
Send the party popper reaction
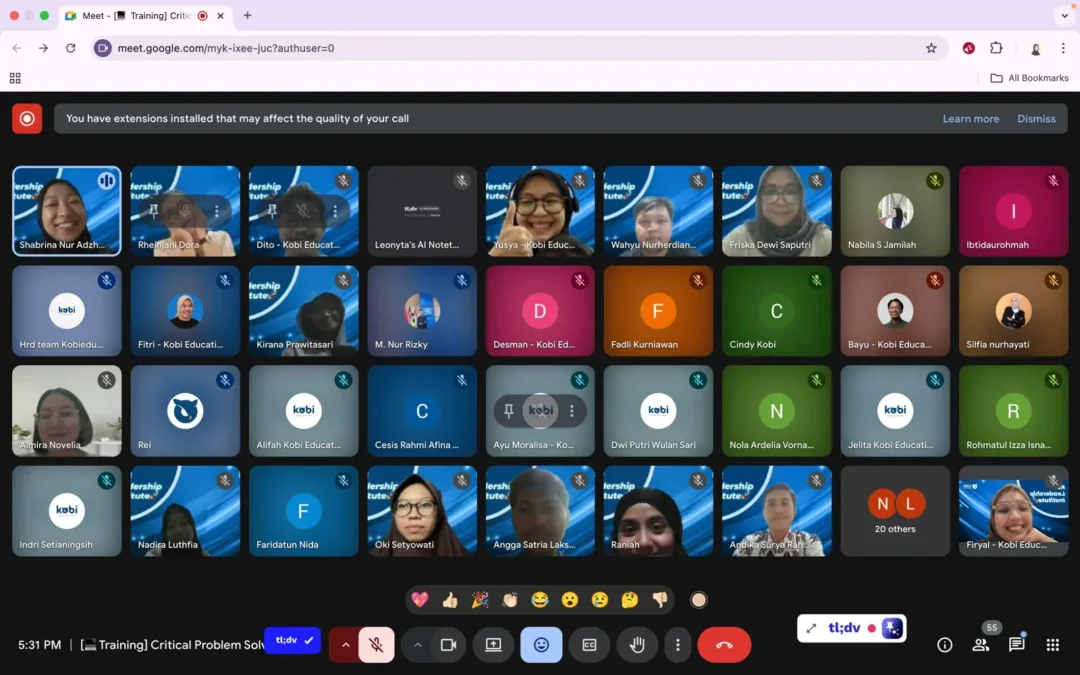479,600
